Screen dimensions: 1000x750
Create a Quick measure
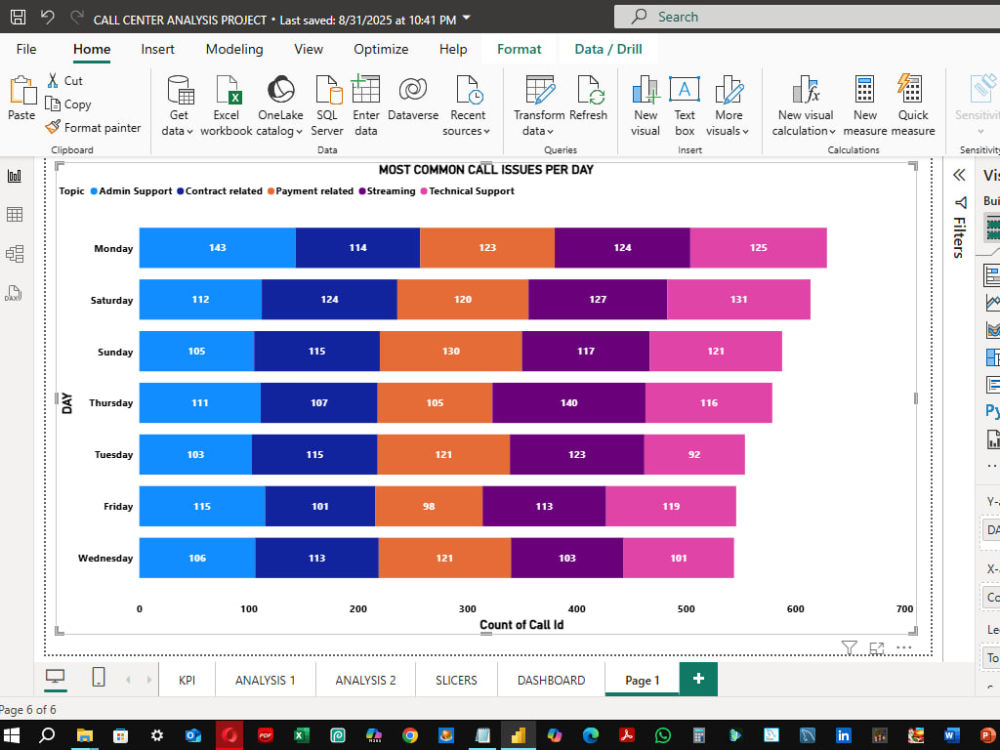pyautogui.click(x=913, y=105)
